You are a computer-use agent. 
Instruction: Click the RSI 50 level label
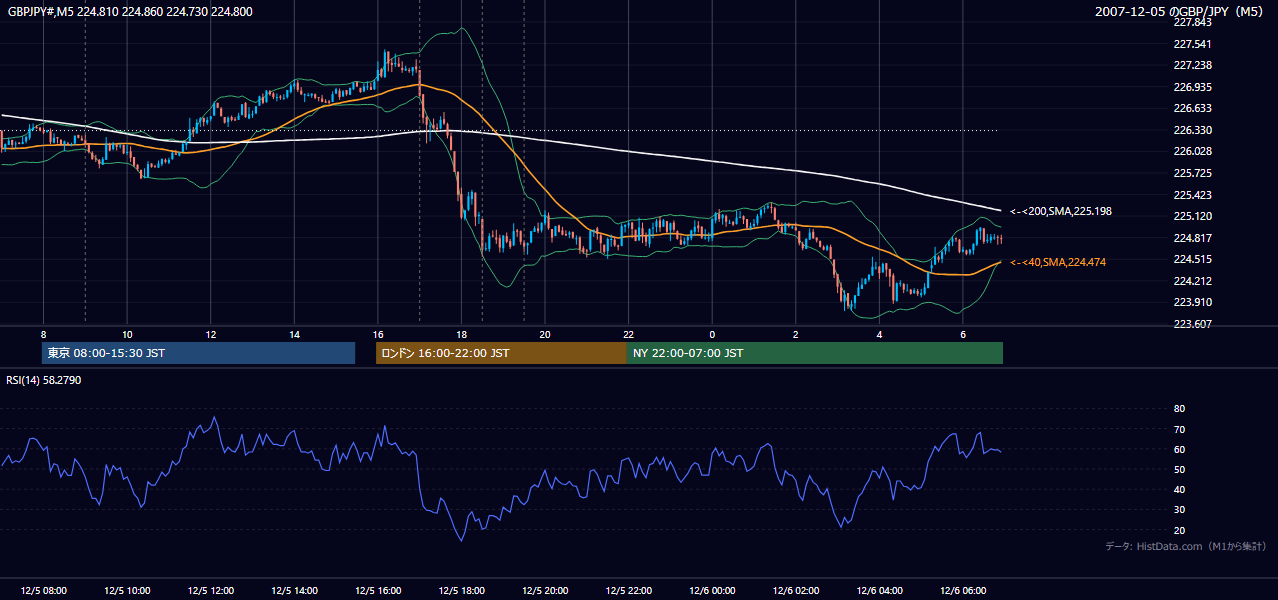click(x=1180, y=469)
